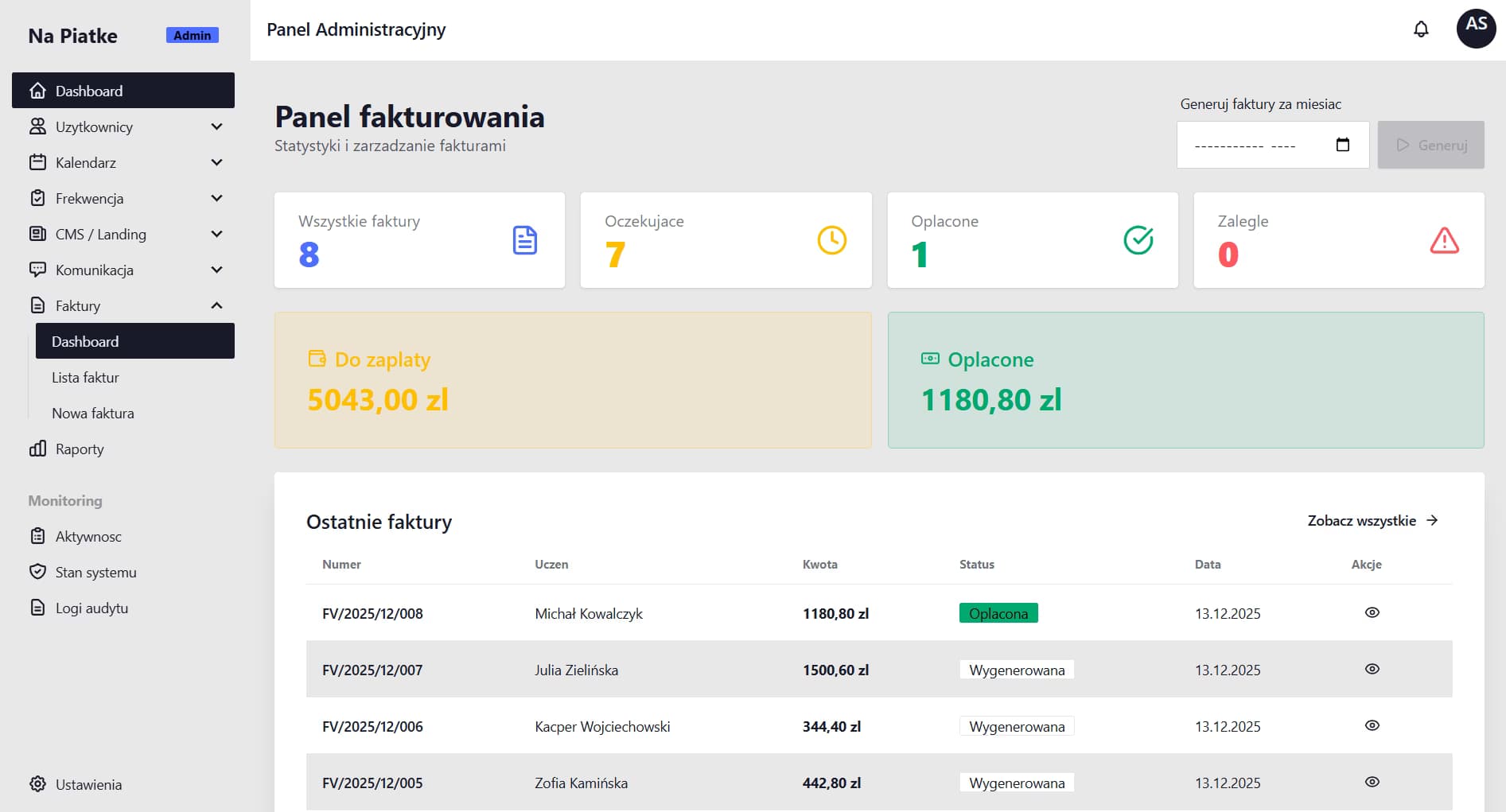Click the Admin badge

point(192,35)
